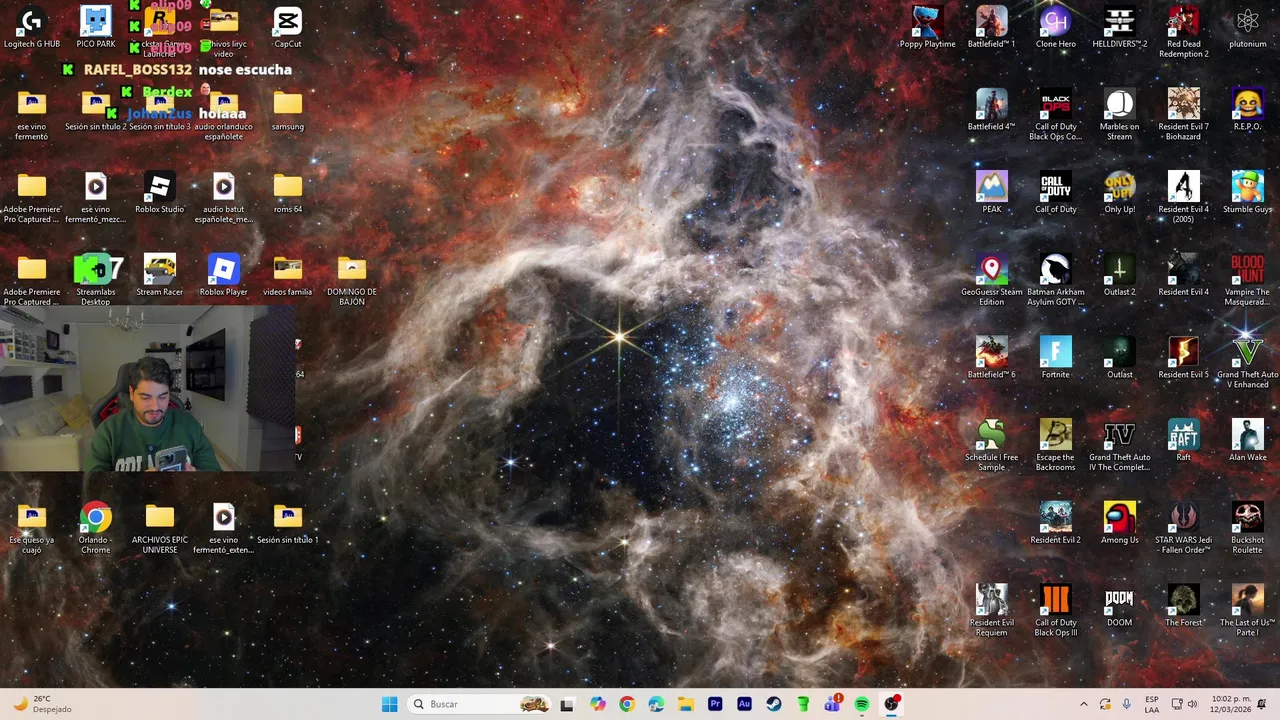The image size is (1280, 720).
Task: Launch Among Us shortcut
Action: [1119, 523]
